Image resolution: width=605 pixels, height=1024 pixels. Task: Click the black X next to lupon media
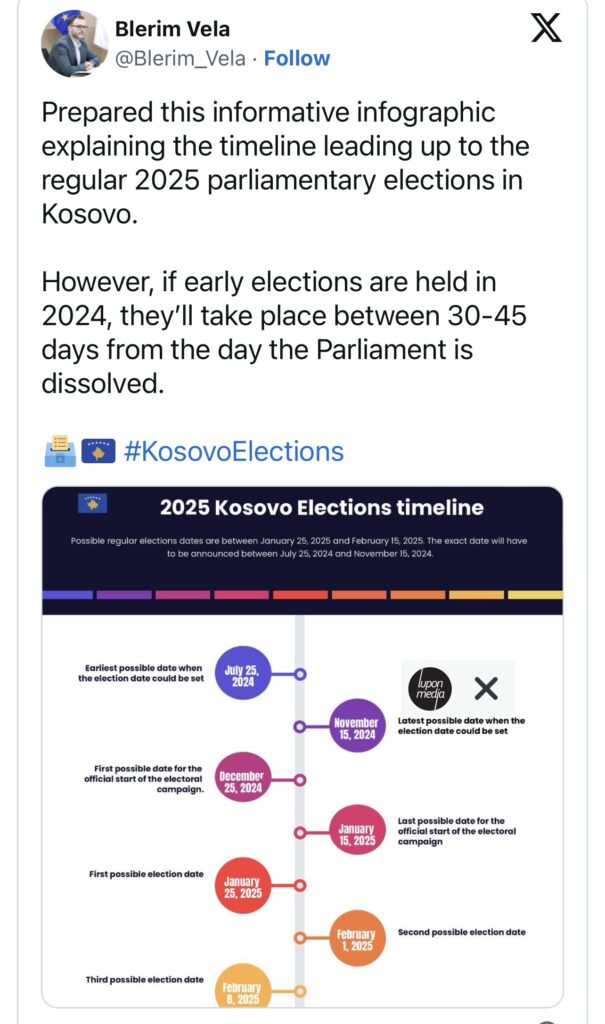485,688
